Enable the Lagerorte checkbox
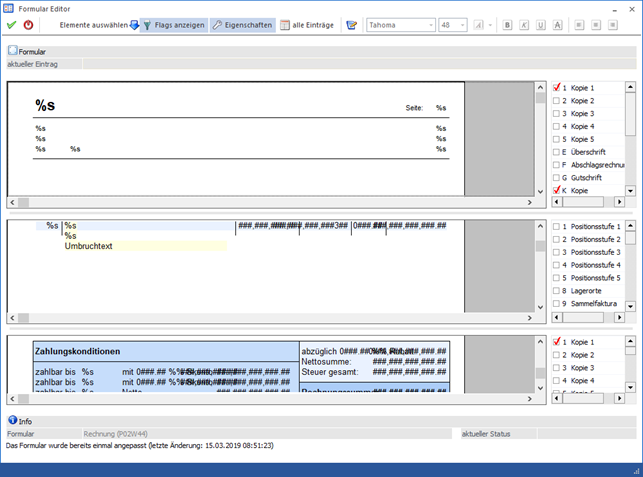This screenshot has width=643, height=477. click(556, 291)
